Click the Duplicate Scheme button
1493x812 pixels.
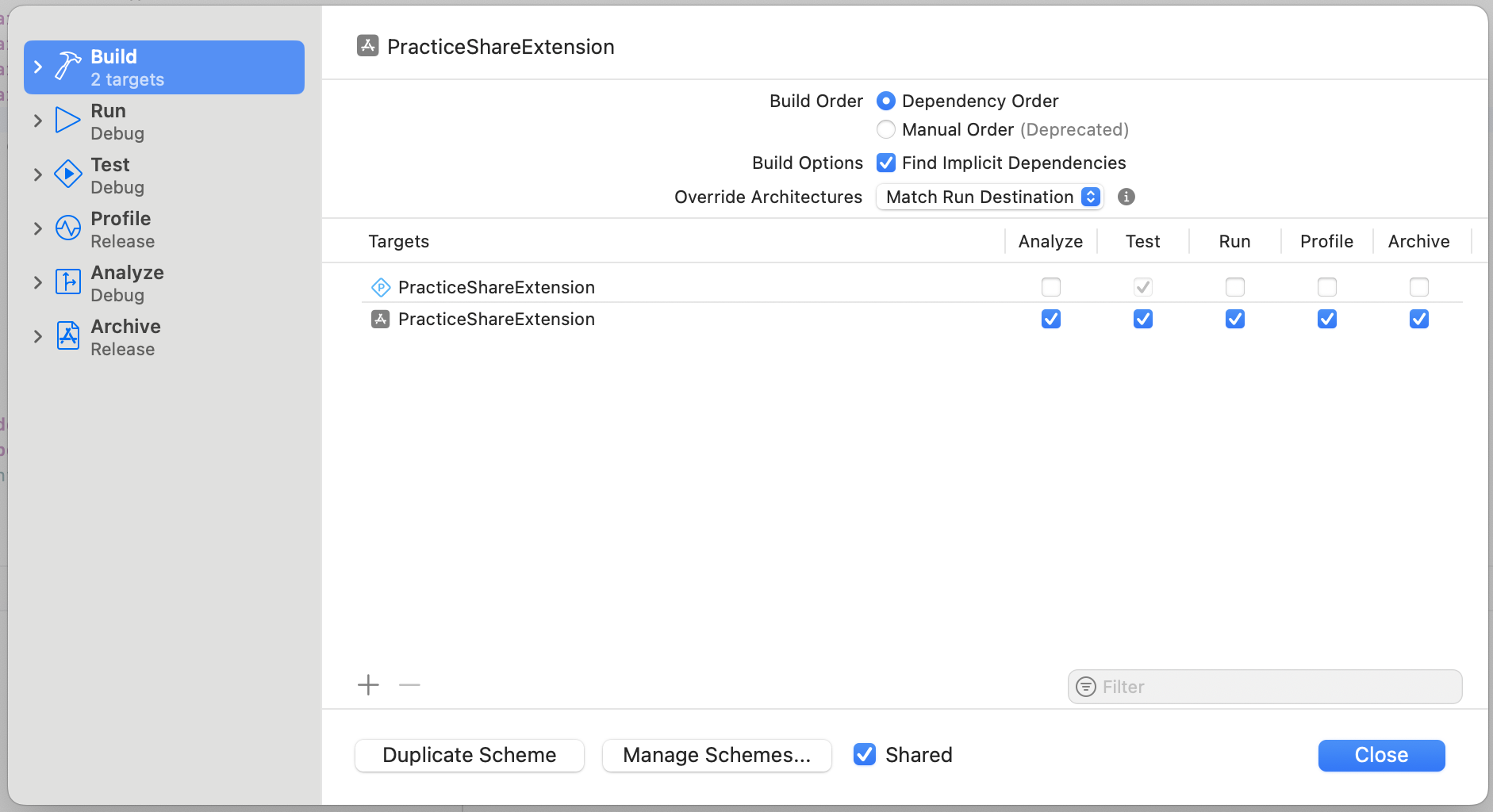pyautogui.click(x=470, y=755)
